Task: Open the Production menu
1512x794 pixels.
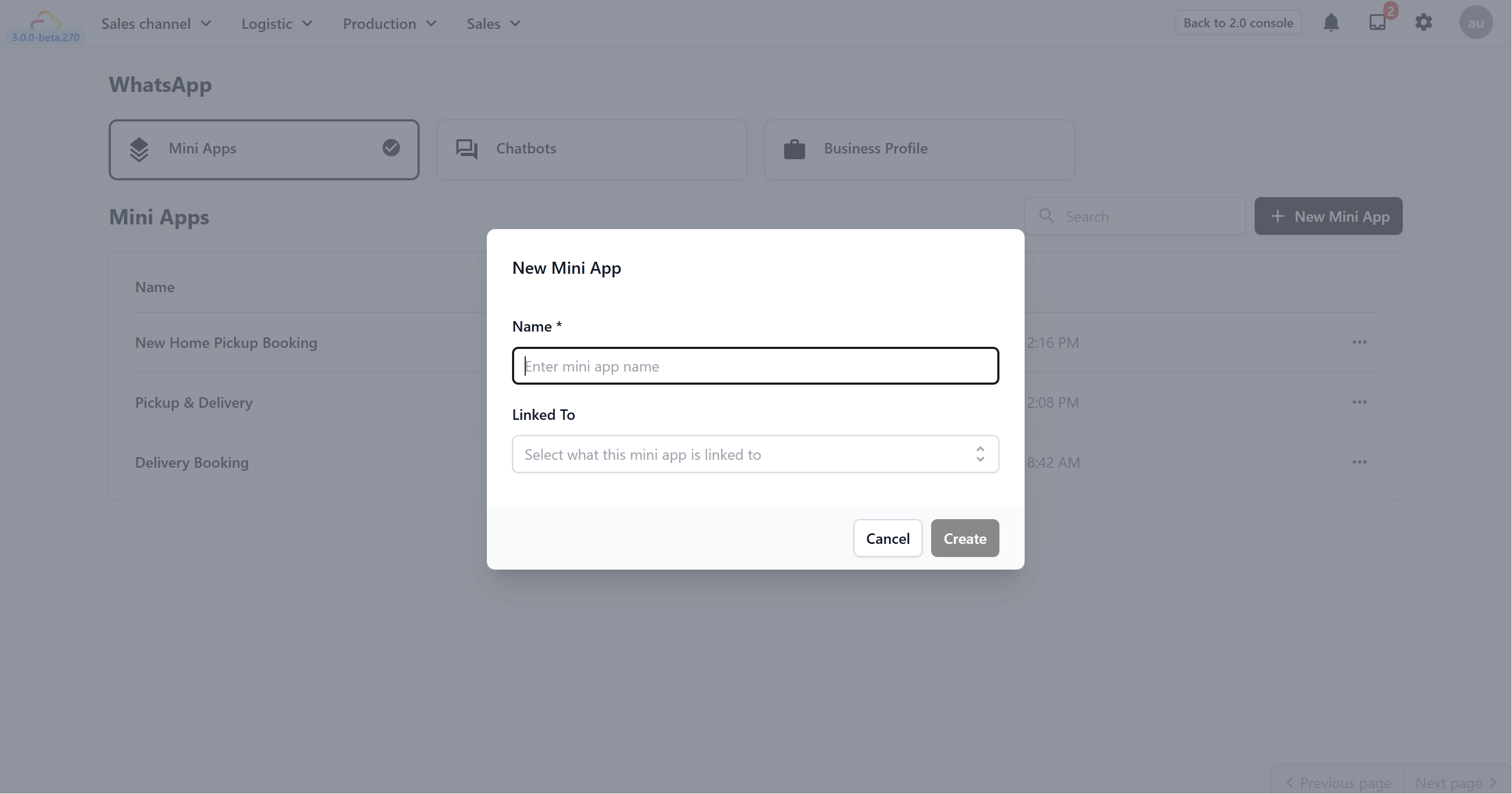Action: coord(389,24)
